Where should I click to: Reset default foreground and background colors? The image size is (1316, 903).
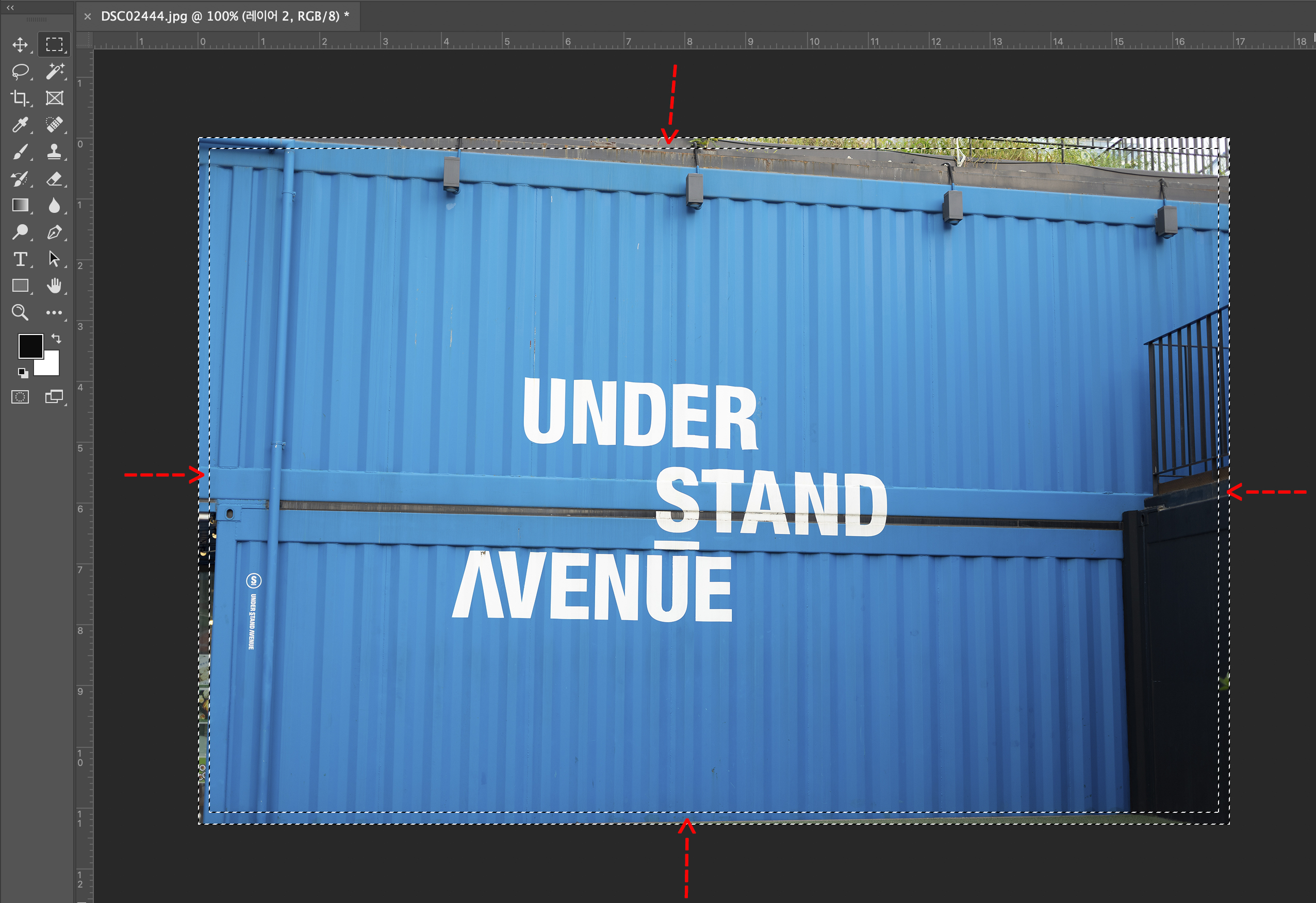point(23,373)
